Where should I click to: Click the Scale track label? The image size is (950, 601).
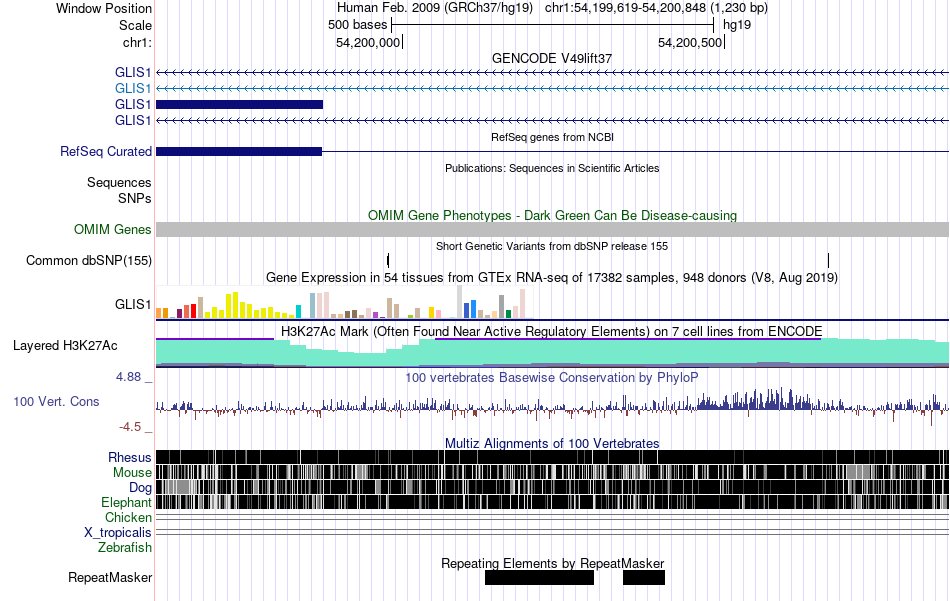click(x=135, y=25)
